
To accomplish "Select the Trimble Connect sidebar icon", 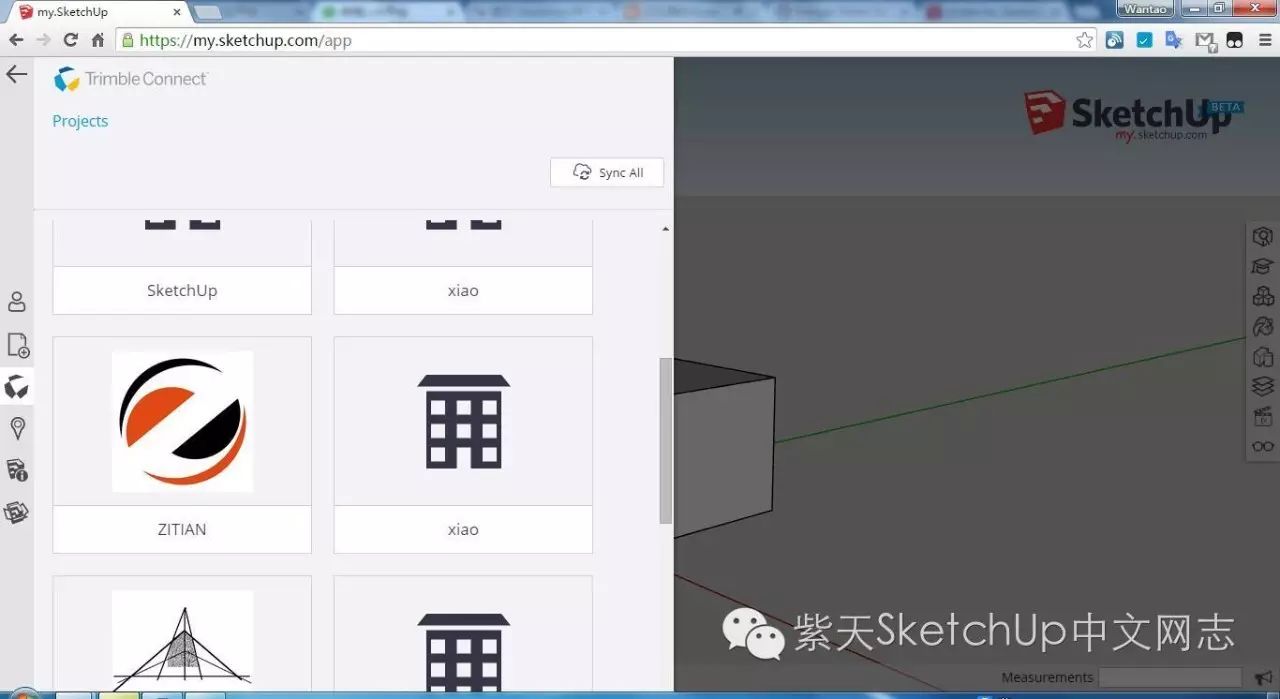I will pos(17,387).
